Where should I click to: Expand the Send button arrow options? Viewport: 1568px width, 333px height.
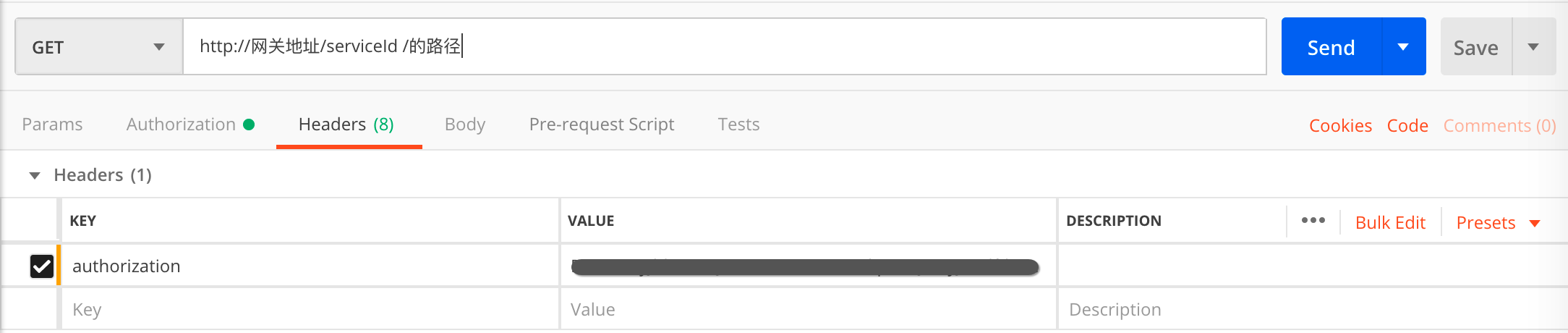point(1403,47)
